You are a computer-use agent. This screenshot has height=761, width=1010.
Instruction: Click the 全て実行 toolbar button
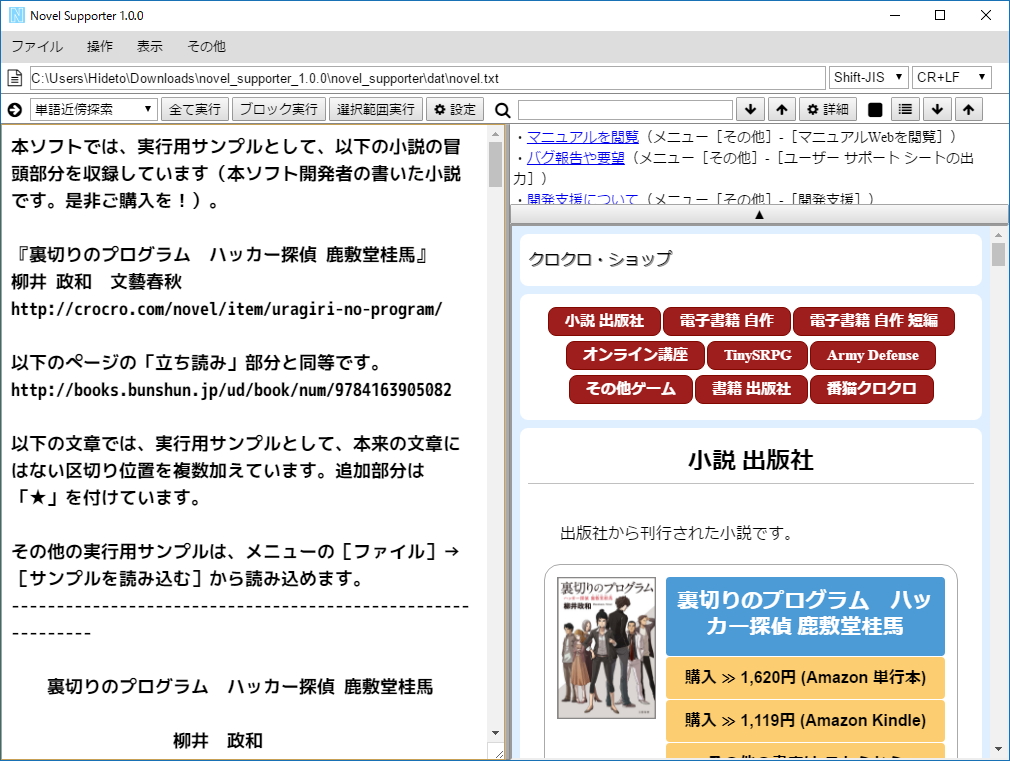[x=195, y=109]
